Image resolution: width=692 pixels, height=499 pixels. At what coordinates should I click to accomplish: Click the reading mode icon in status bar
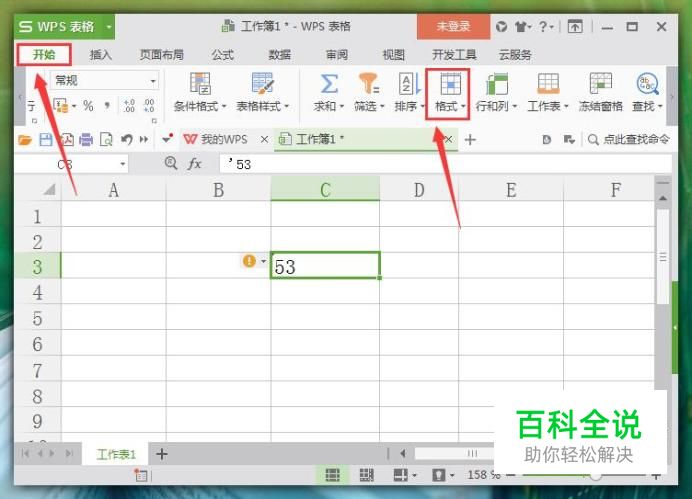(x=401, y=475)
